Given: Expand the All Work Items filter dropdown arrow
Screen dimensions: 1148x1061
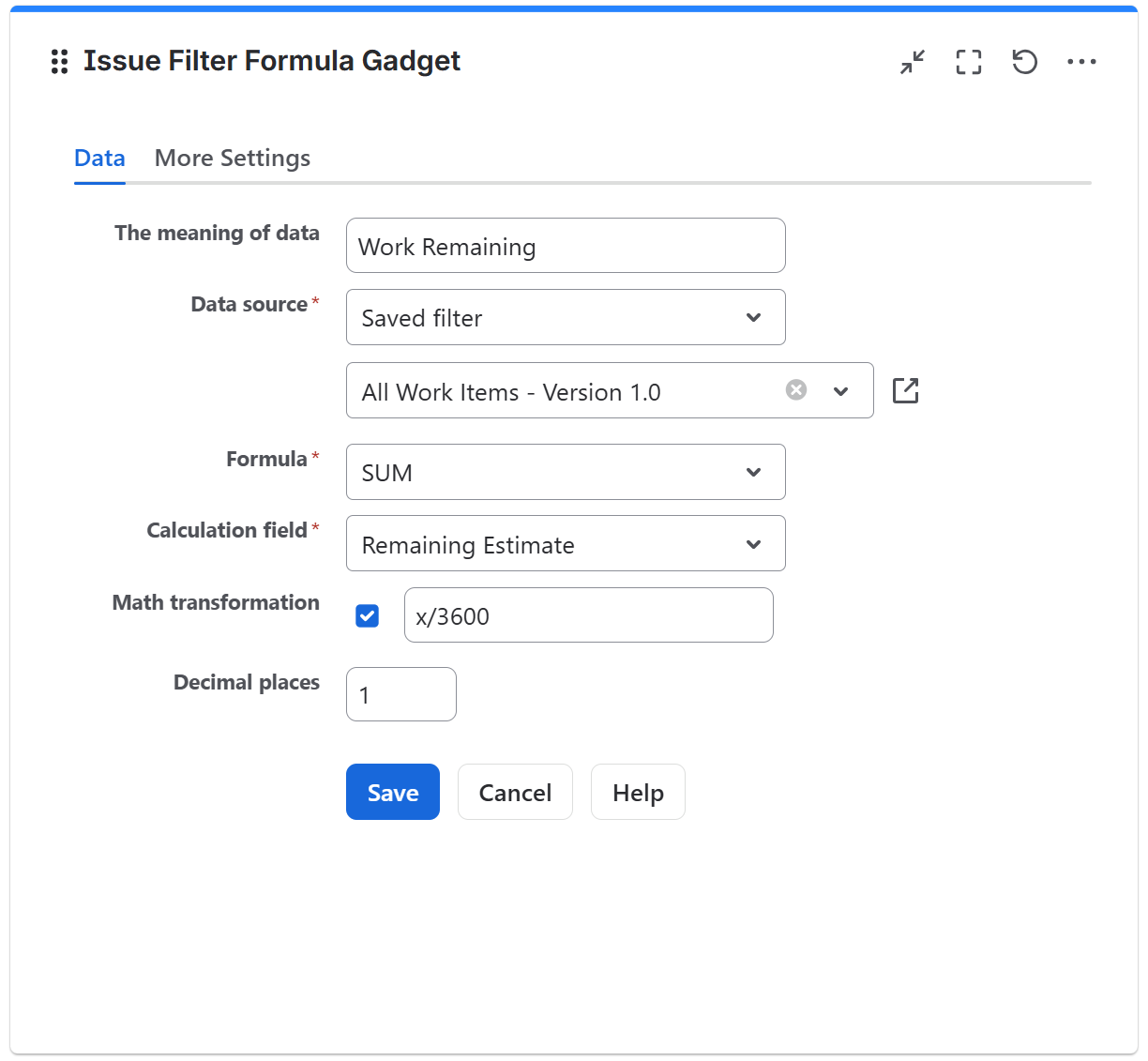Looking at the screenshot, I should click(841, 391).
